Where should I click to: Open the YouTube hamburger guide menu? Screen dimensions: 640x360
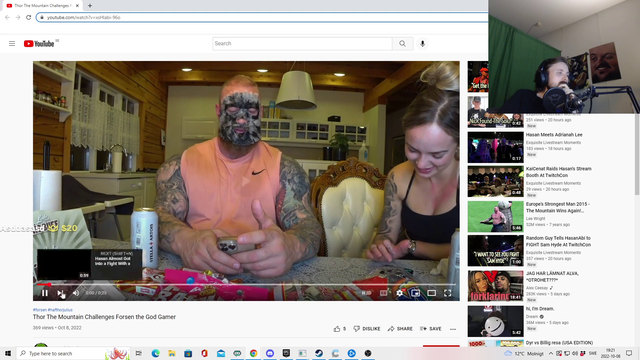(12, 43)
